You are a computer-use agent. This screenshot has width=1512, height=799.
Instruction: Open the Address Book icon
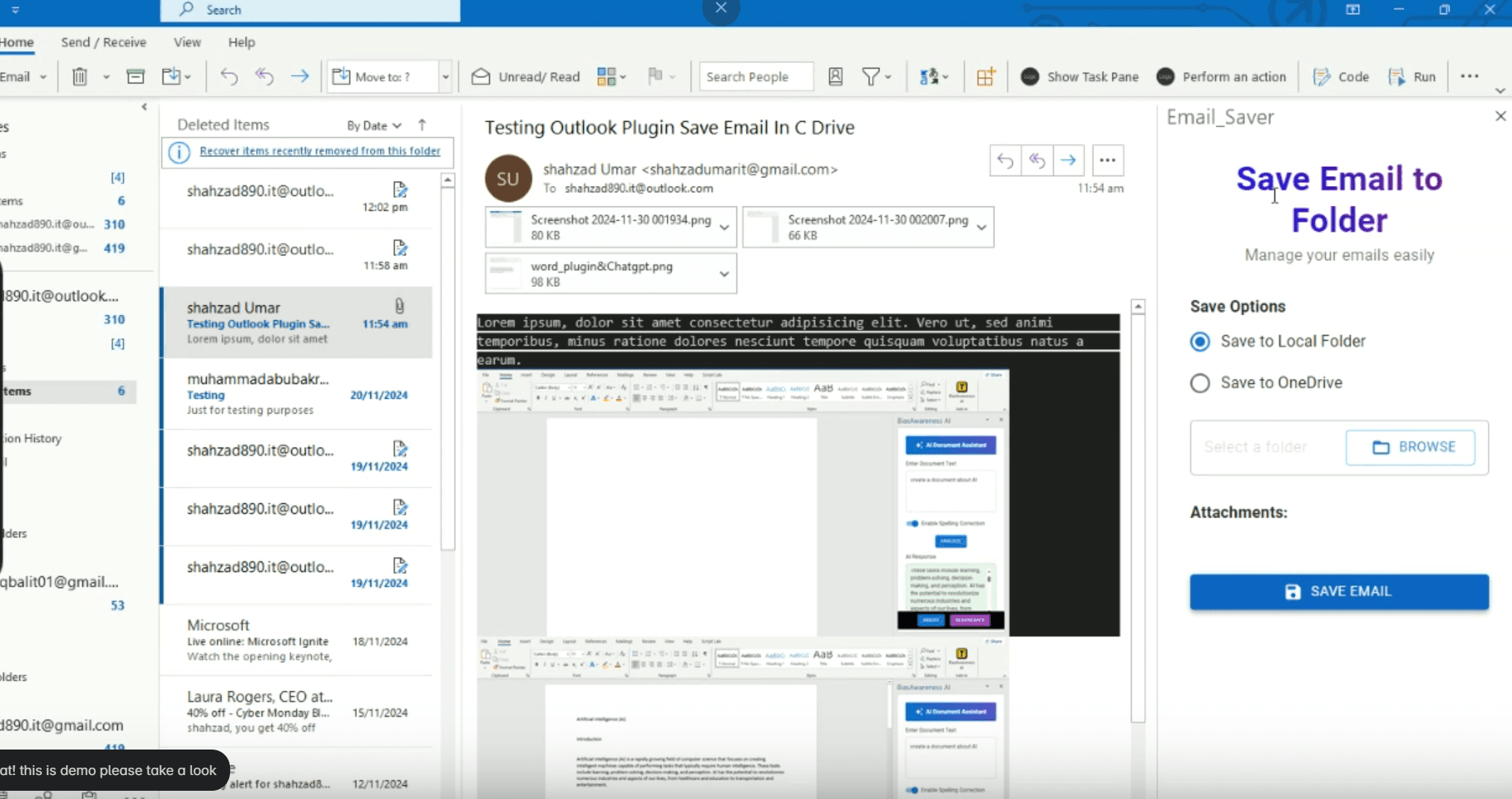coord(835,77)
